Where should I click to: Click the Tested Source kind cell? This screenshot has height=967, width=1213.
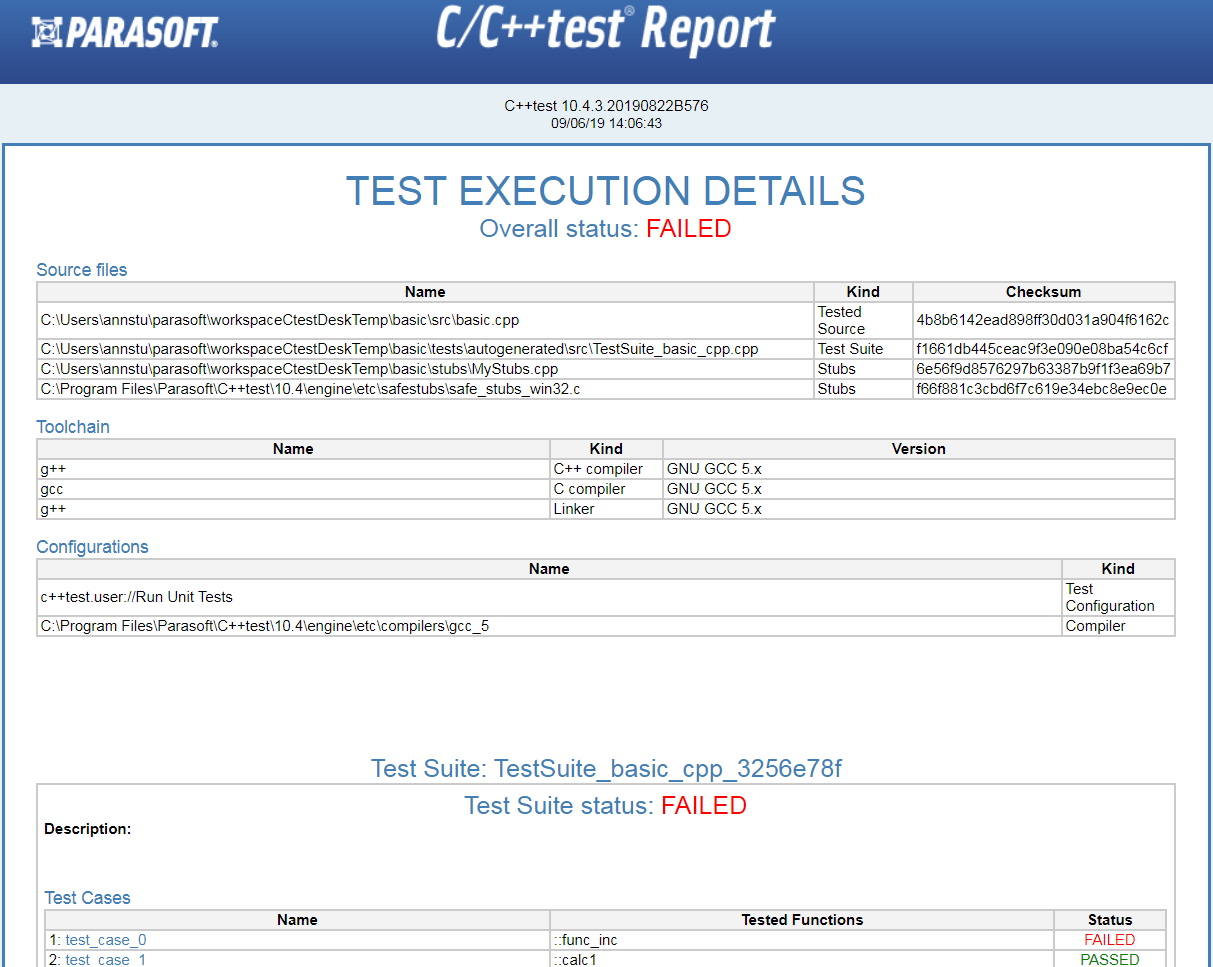pyautogui.click(x=863, y=320)
